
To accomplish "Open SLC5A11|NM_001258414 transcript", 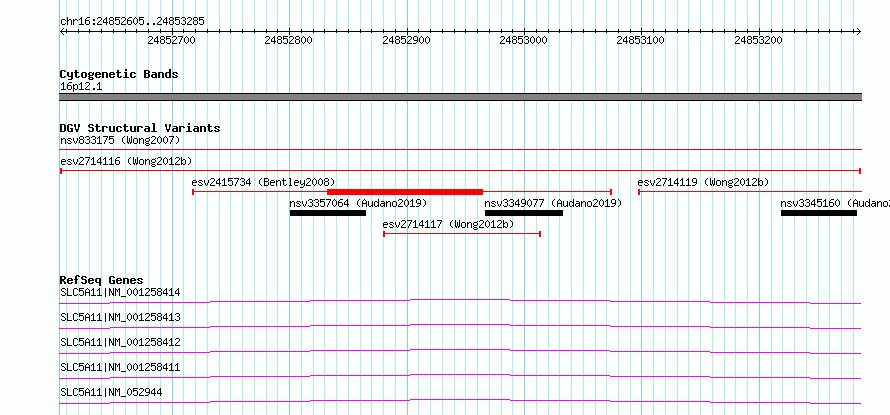I will [x=120, y=293].
